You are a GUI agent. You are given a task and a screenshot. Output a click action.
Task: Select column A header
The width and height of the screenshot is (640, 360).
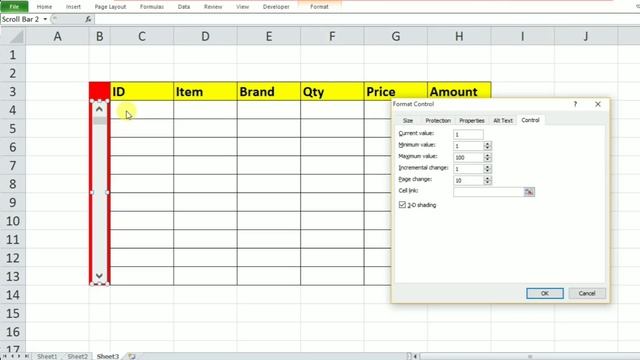pos(58,37)
